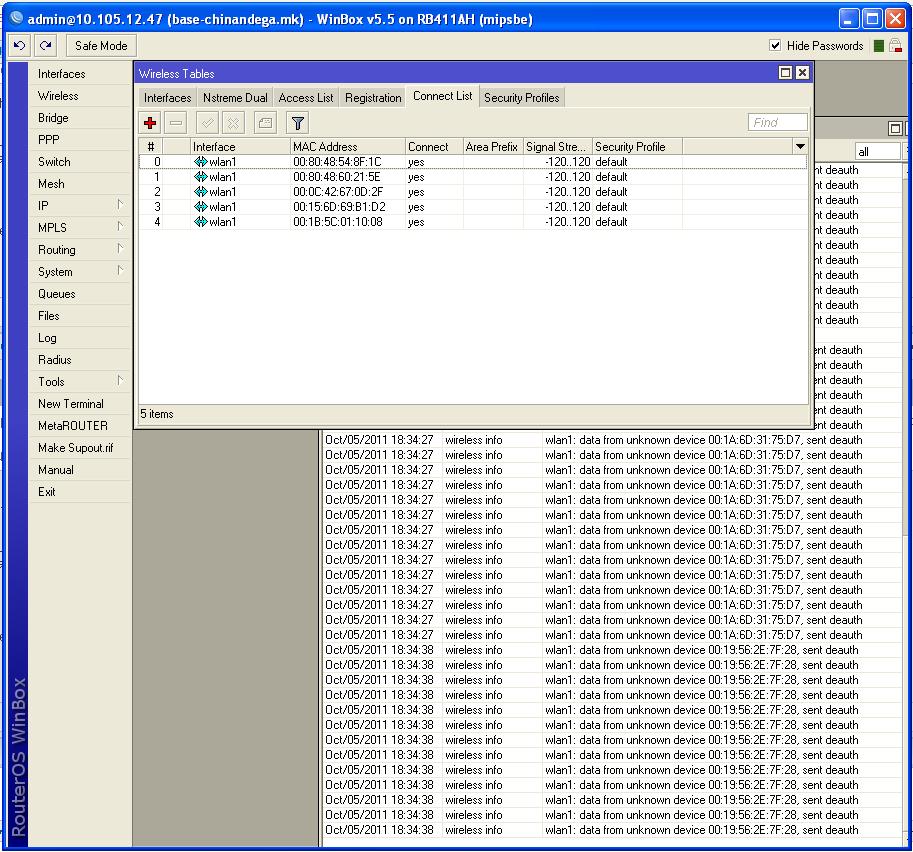The height and width of the screenshot is (852, 913).
Task: Click the Undo arrow icon
Action: pyautogui.click(x=19, y=45)
